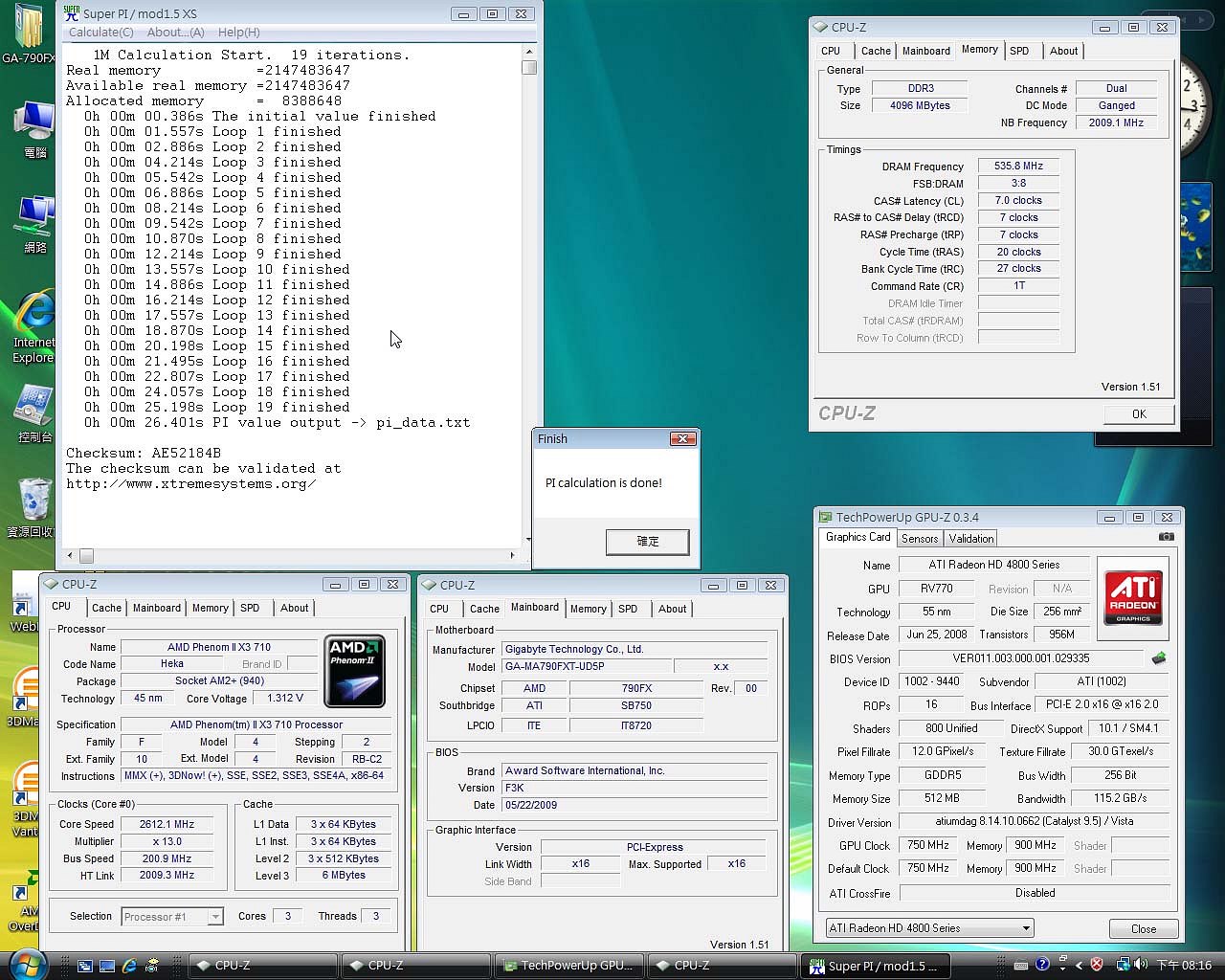Open the Calculate(C) menu in Super PI

(101, 33)
